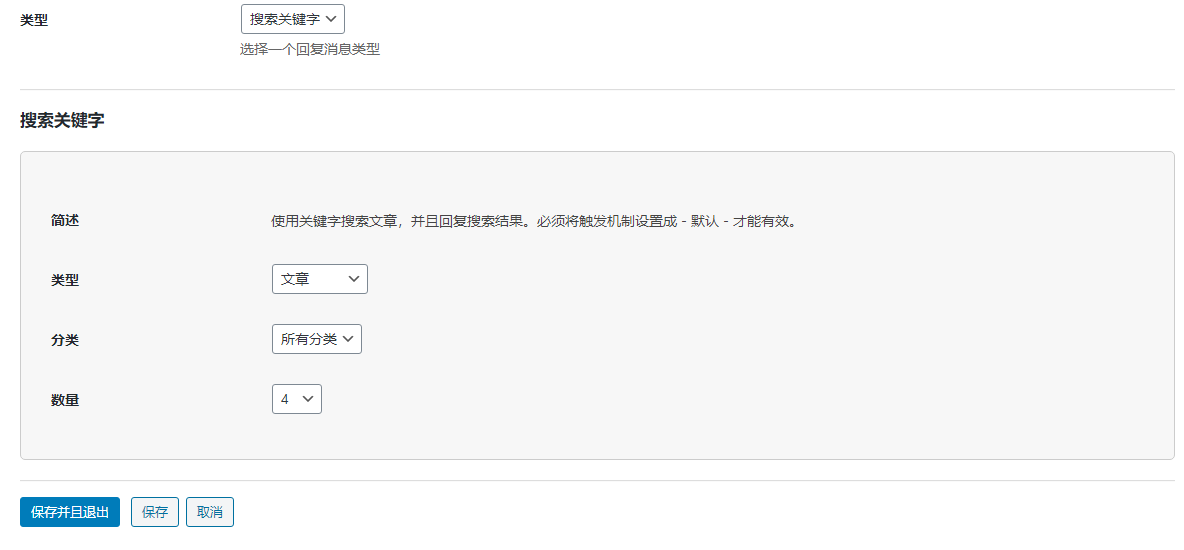
Task: Click the 保存 button
Action: click(155, 512)
